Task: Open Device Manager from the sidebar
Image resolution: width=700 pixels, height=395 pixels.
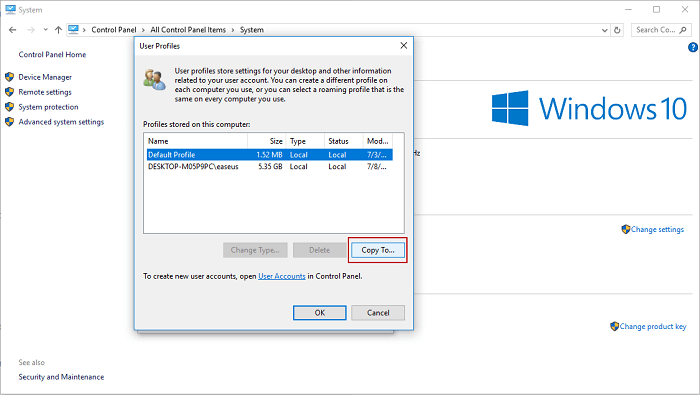Action: coord(45,77)
